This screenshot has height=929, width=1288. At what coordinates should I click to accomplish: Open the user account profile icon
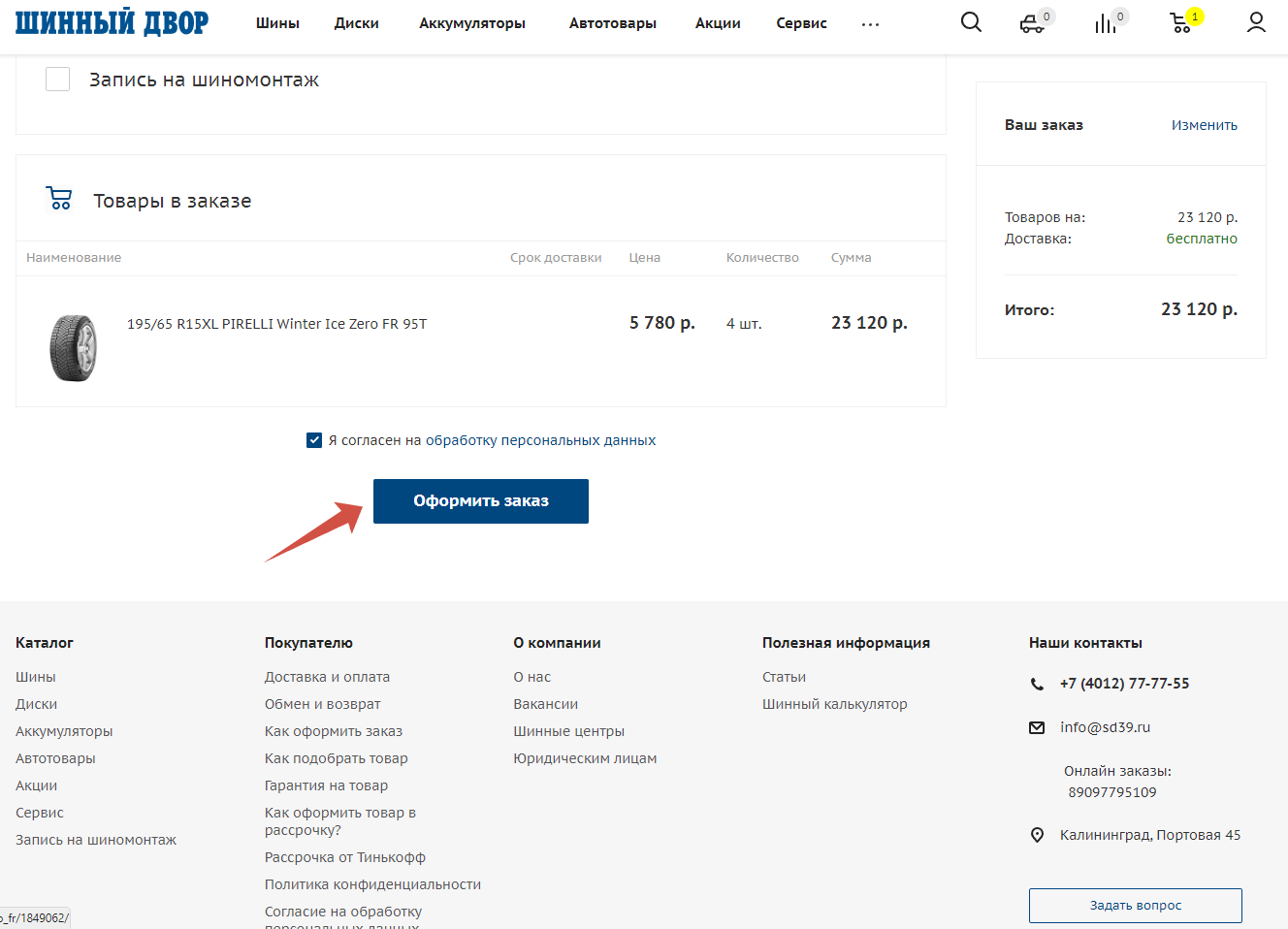1256,22
